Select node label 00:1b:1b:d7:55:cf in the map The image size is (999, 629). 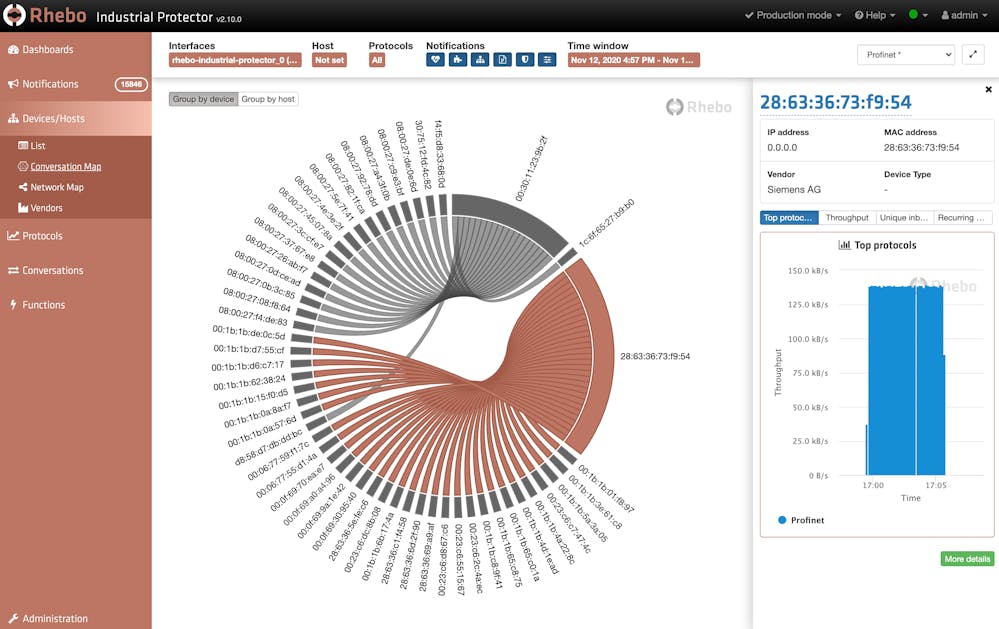point(249,349)
